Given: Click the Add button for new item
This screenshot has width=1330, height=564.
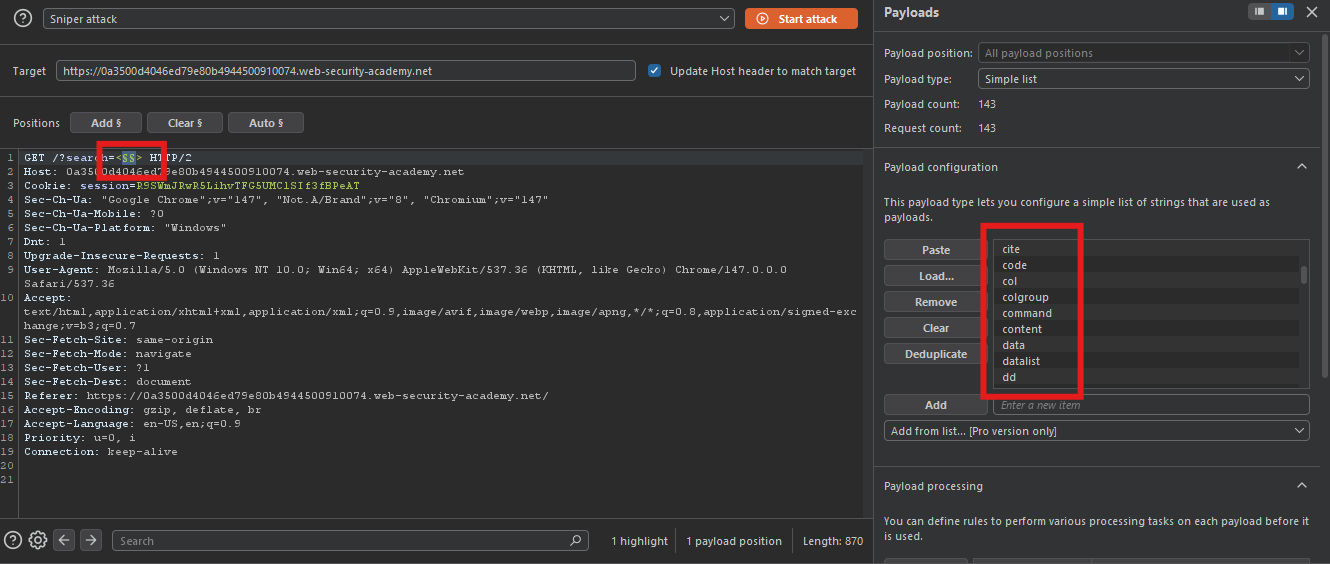Looking at the screenshot, I should (x=936, y=405).
